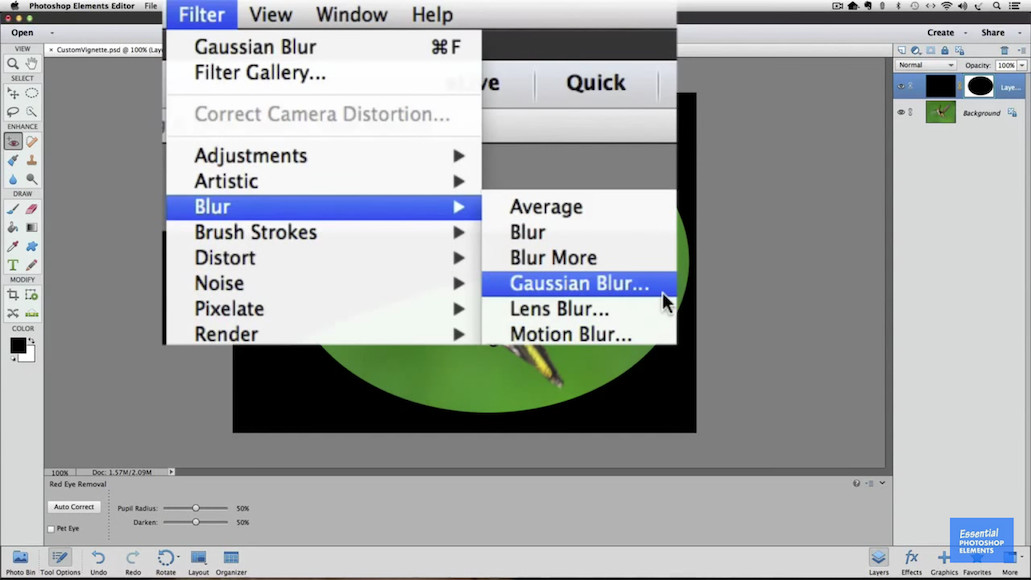The width and height of the screenshot is (1031, 580).
Task: Select the Color Picker eyedropper tool
Action: [x=12, y=247]
